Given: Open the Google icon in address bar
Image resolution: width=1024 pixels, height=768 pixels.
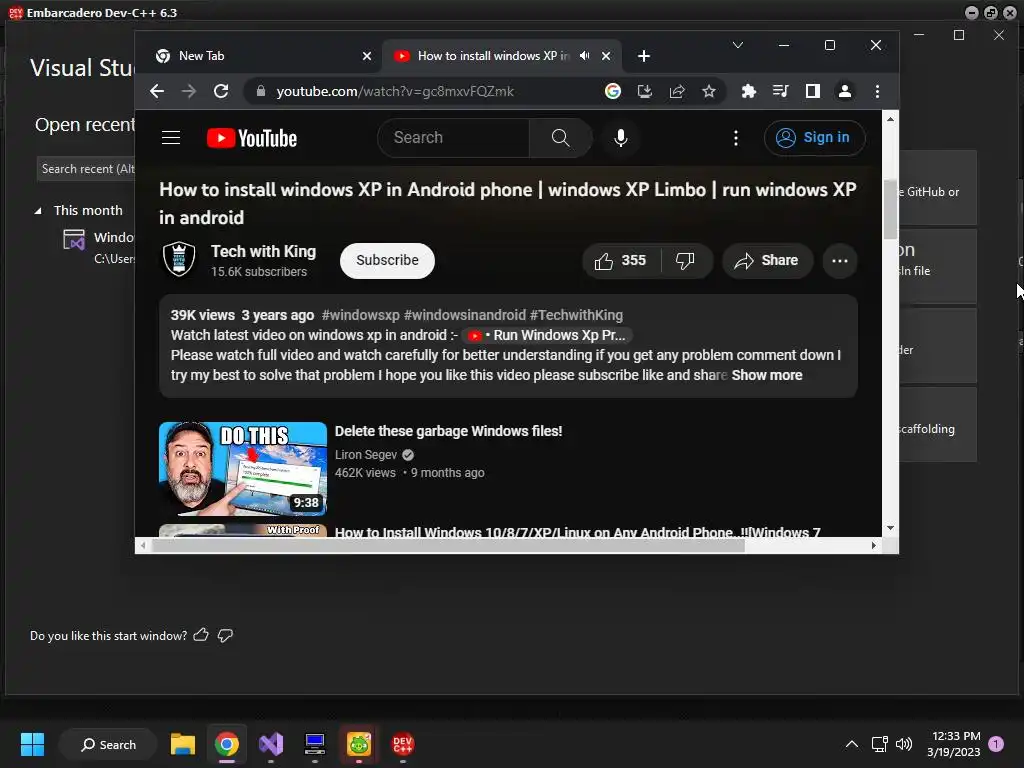Looking at the screenshot, I should click(x=613, y=91).
